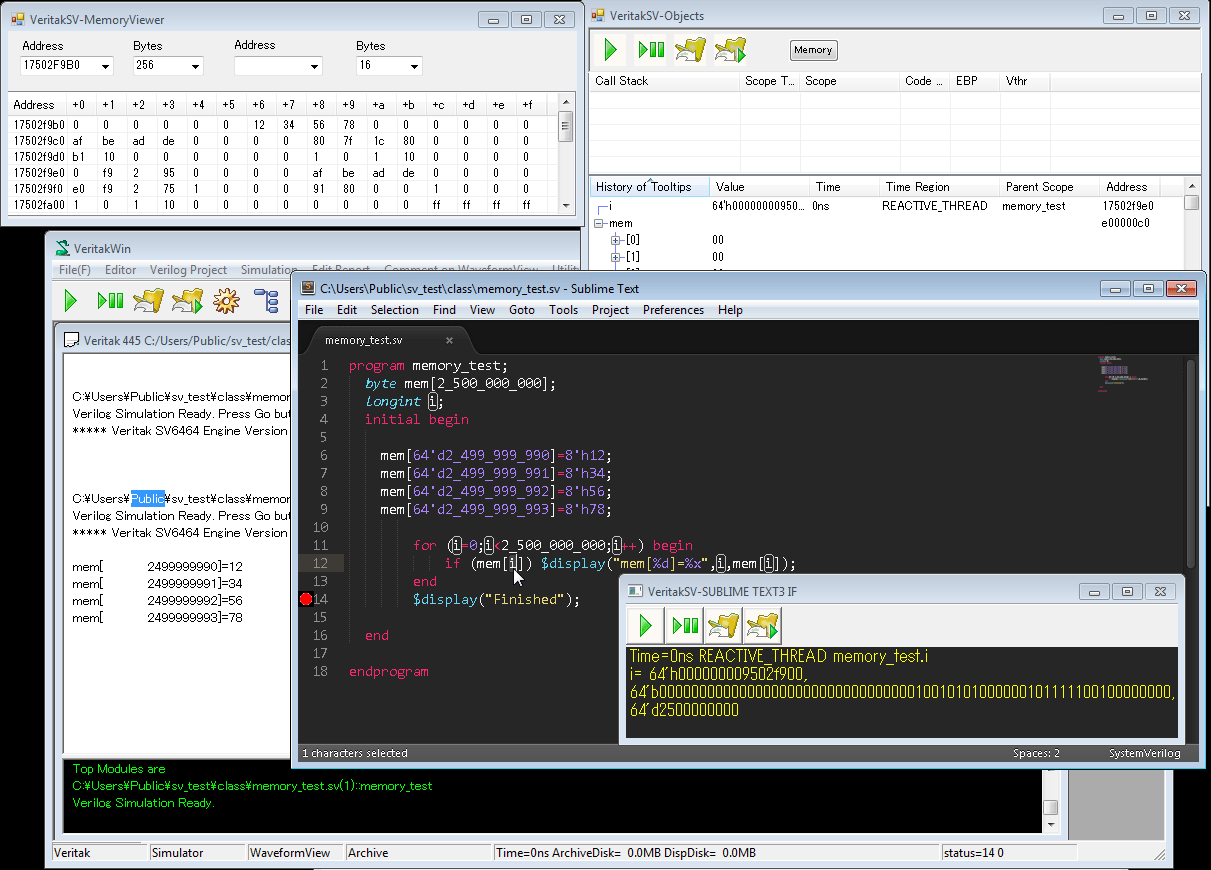Screen dimensions: 1211x870
Task: Open the hierarchy tree icon in VeritakWin toolbar
Action: tap(266, 300)
